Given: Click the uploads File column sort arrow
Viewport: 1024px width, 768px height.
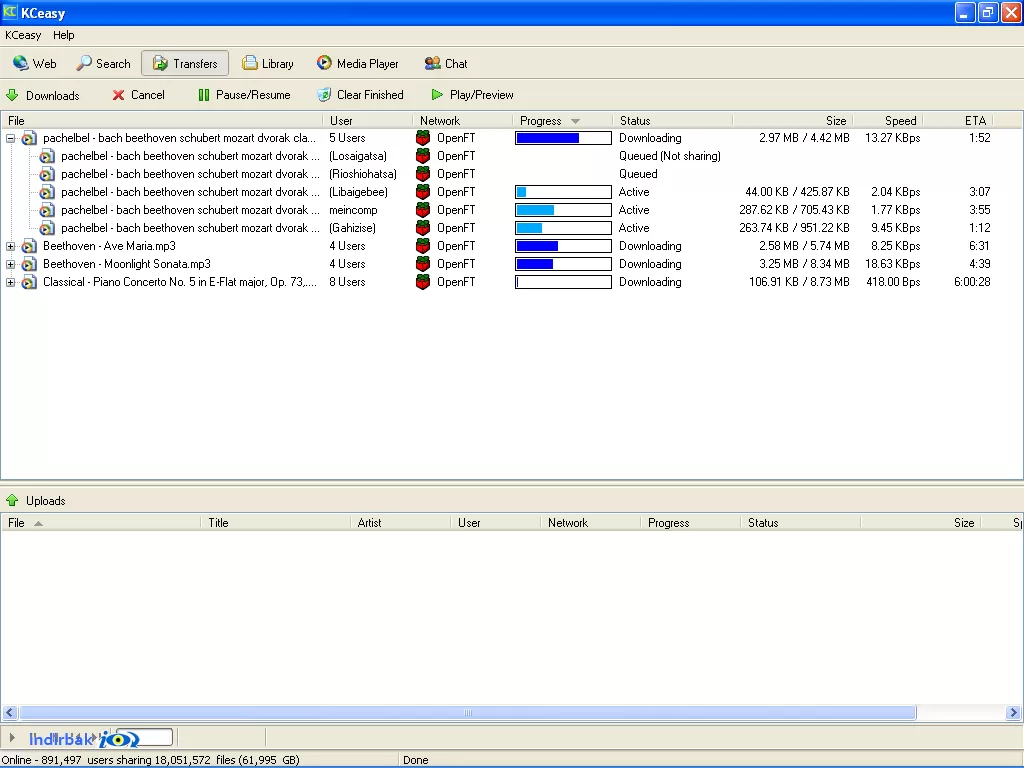Looking at the screenshot, I should tap(39, 524).
